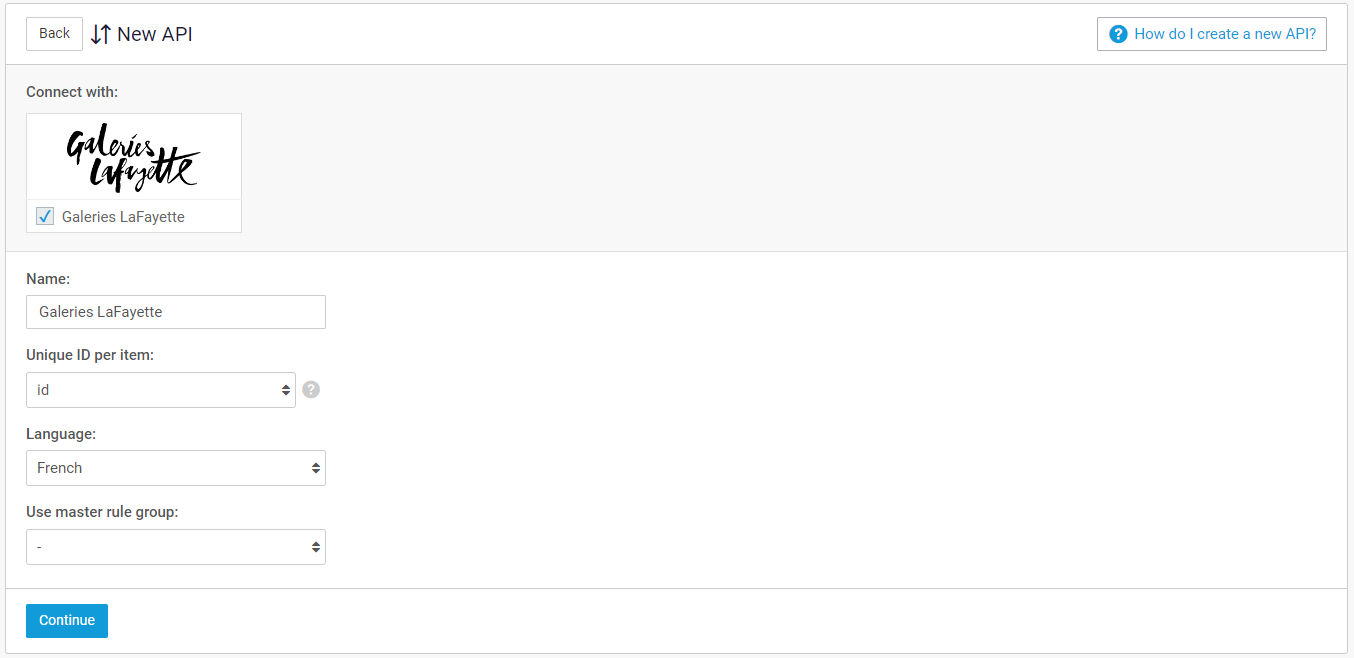Click the Back button
The height and width of the screenshot is (658, 1354).
click(x=54, y=34)
